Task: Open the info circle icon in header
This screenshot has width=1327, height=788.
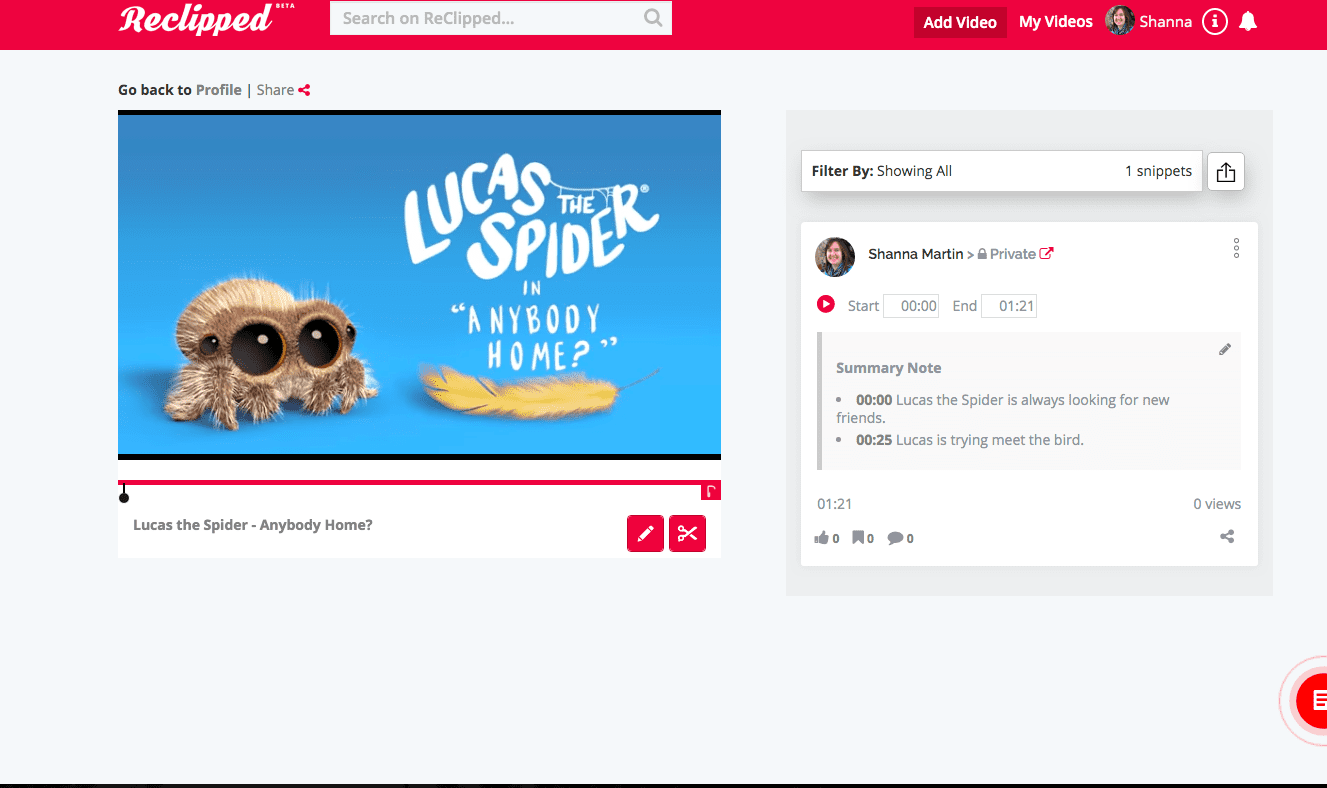Action: click(1214, 21)
